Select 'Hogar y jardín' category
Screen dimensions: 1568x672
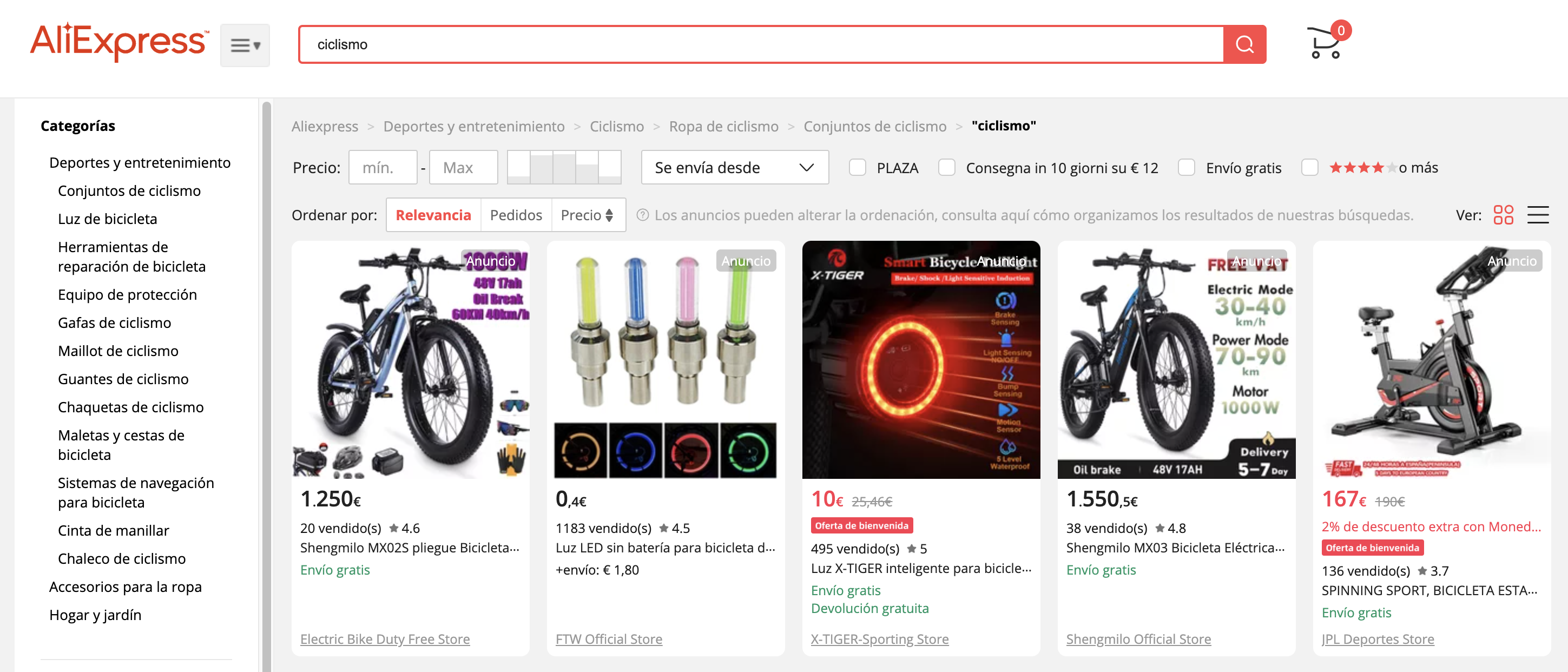(x=95, y=615)
